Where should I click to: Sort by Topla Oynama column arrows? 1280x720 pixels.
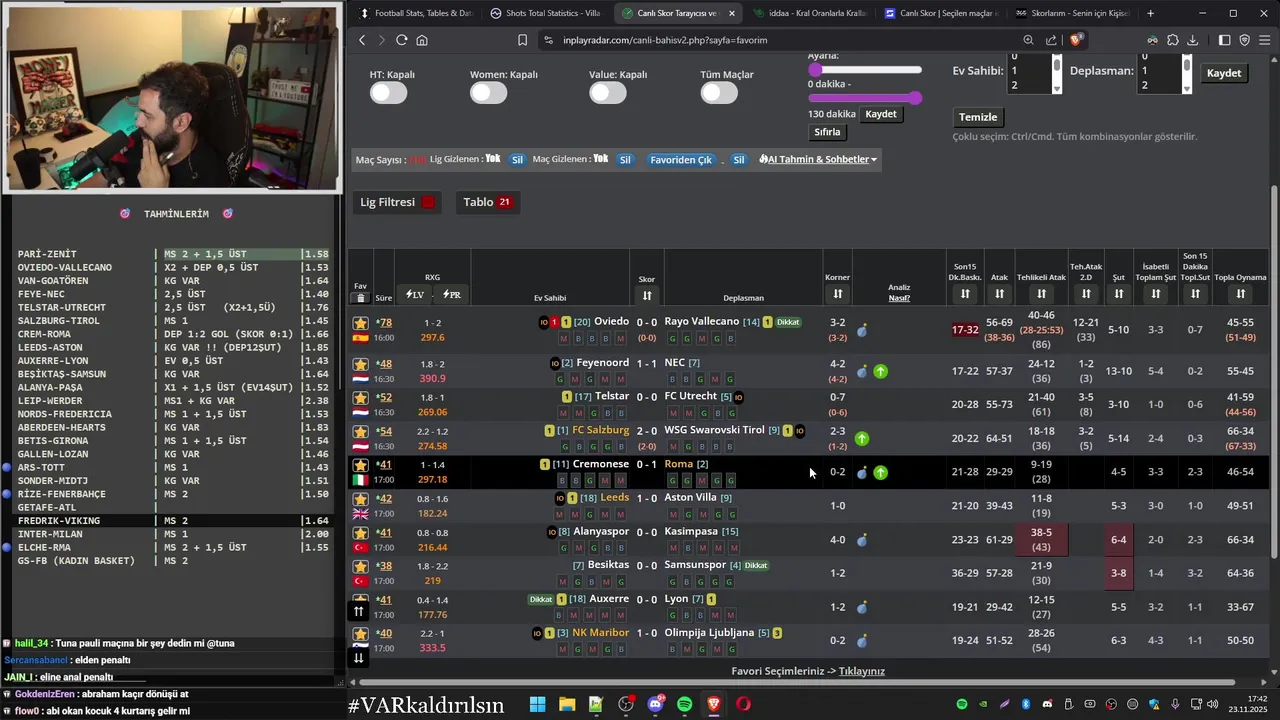tap(1240, 293)
